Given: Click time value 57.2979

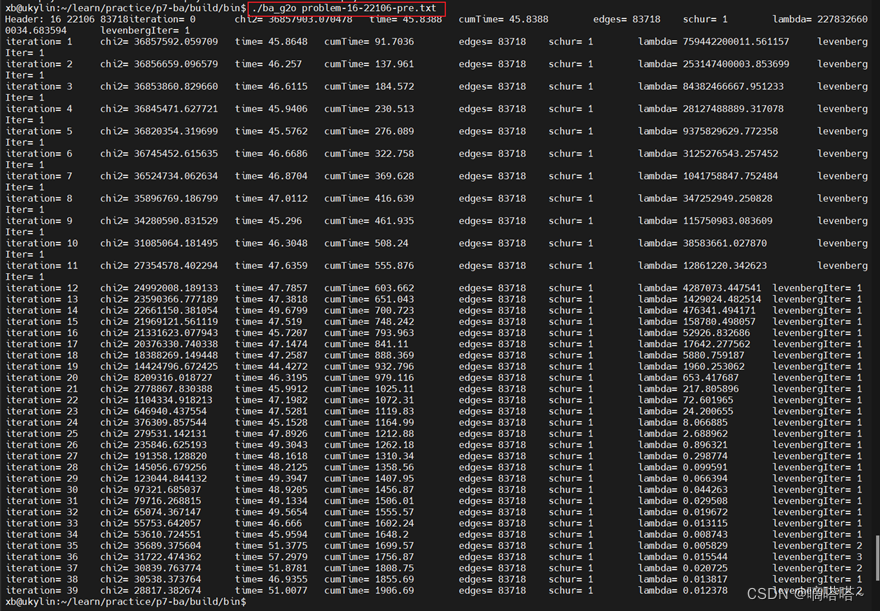Looking at the screenshot, I should 288,558.
